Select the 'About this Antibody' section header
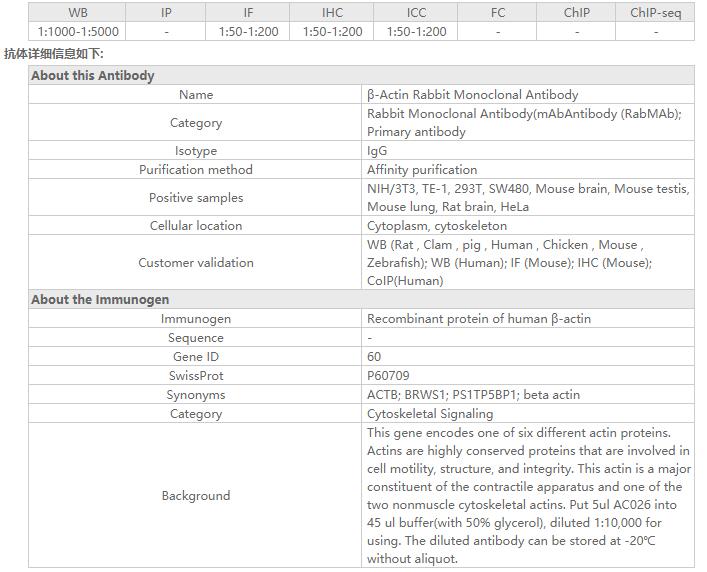The height and width of the screenshot is (572, 707). [93, 76]
